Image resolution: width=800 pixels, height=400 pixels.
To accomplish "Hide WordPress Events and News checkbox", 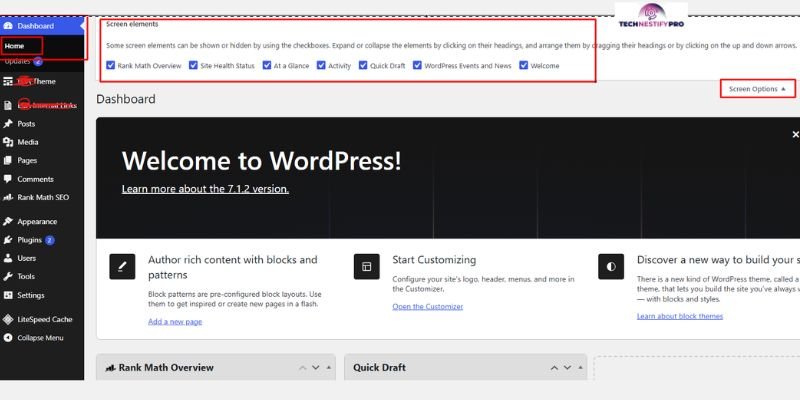I will pos(417,65).
